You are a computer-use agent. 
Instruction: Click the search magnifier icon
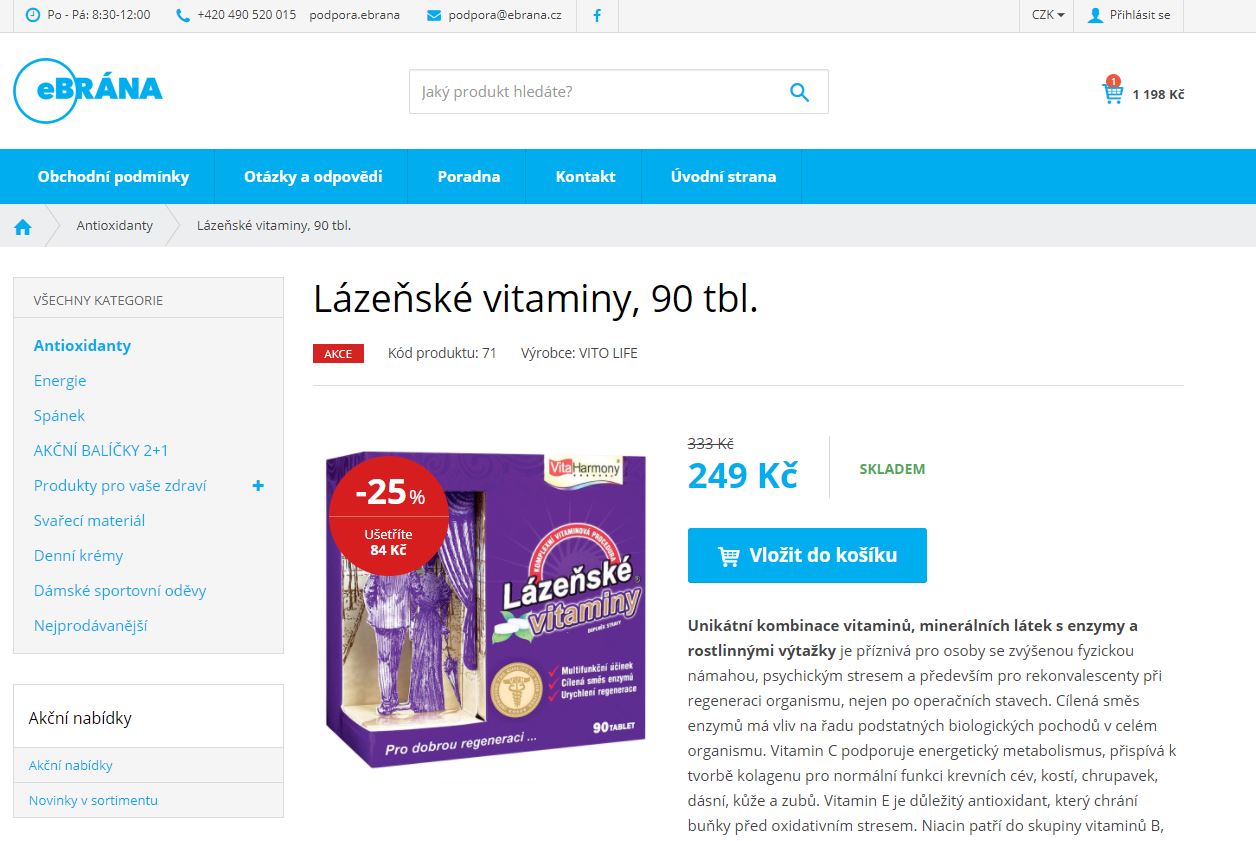[799, 92]
